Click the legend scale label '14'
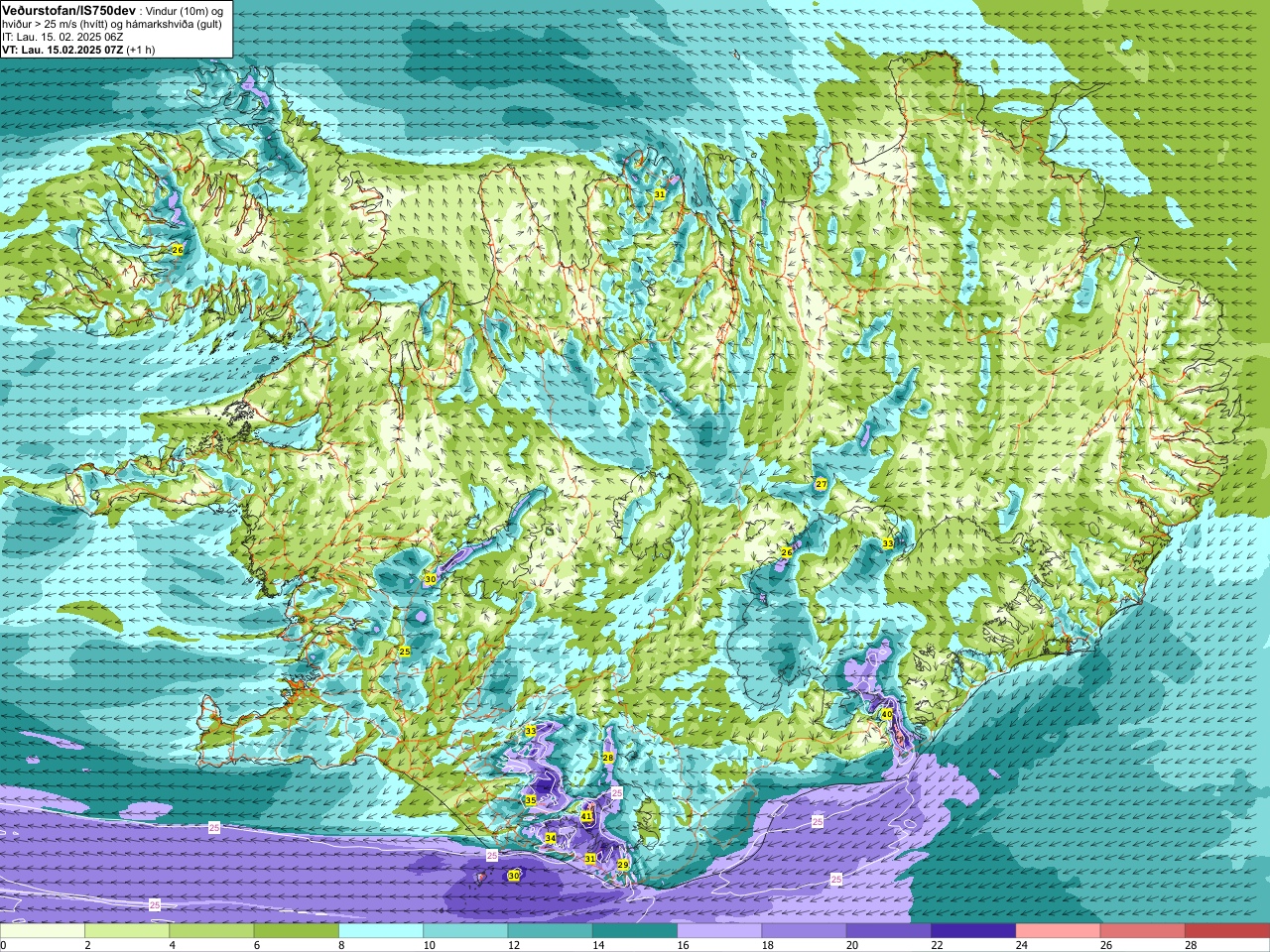The image size is (1270, 952). pyautogui.click(x=597, y=945)
